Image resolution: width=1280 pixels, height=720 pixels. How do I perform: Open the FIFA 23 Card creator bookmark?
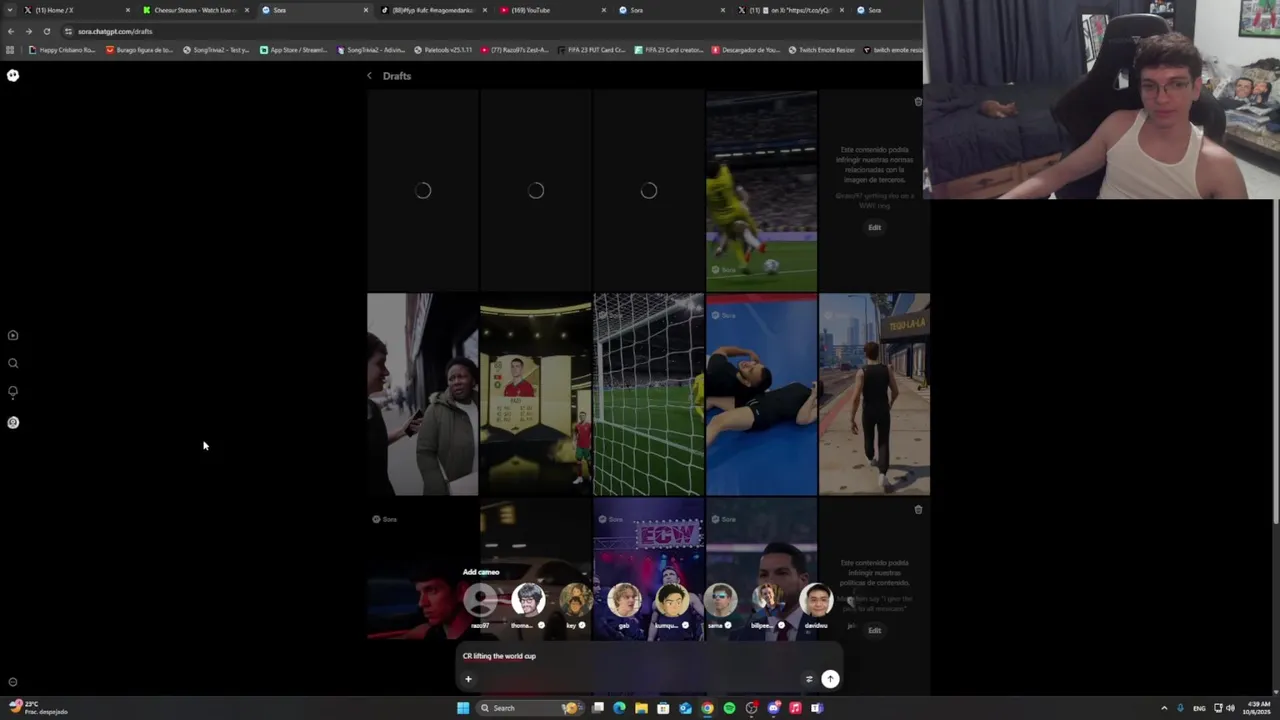pyautogui.click(x=669, y=50)
